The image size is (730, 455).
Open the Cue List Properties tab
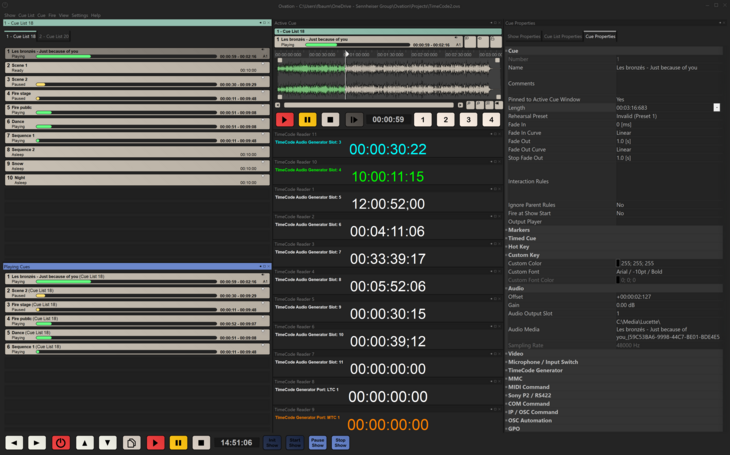[x=563, y=36]
